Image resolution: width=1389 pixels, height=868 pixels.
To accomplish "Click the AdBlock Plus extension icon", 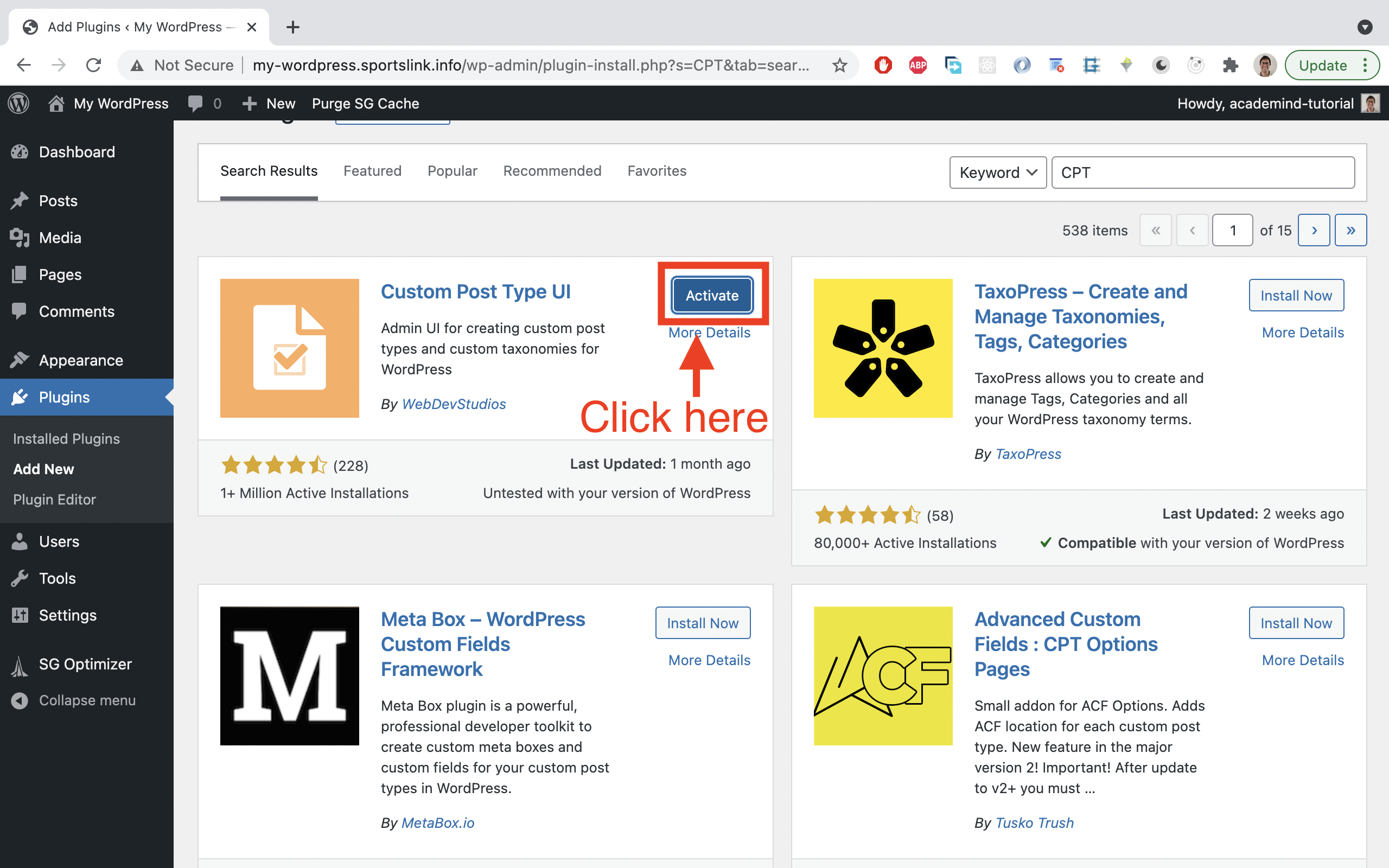I will point(917,65).
